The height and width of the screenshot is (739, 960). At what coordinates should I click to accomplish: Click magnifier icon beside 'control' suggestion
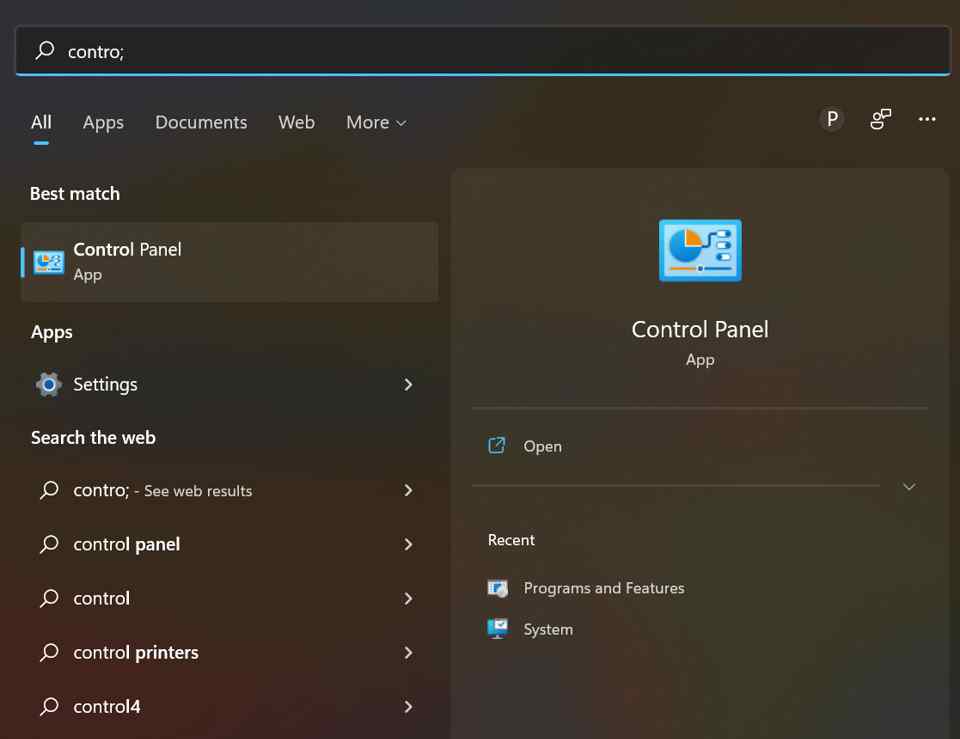point(49,598)
